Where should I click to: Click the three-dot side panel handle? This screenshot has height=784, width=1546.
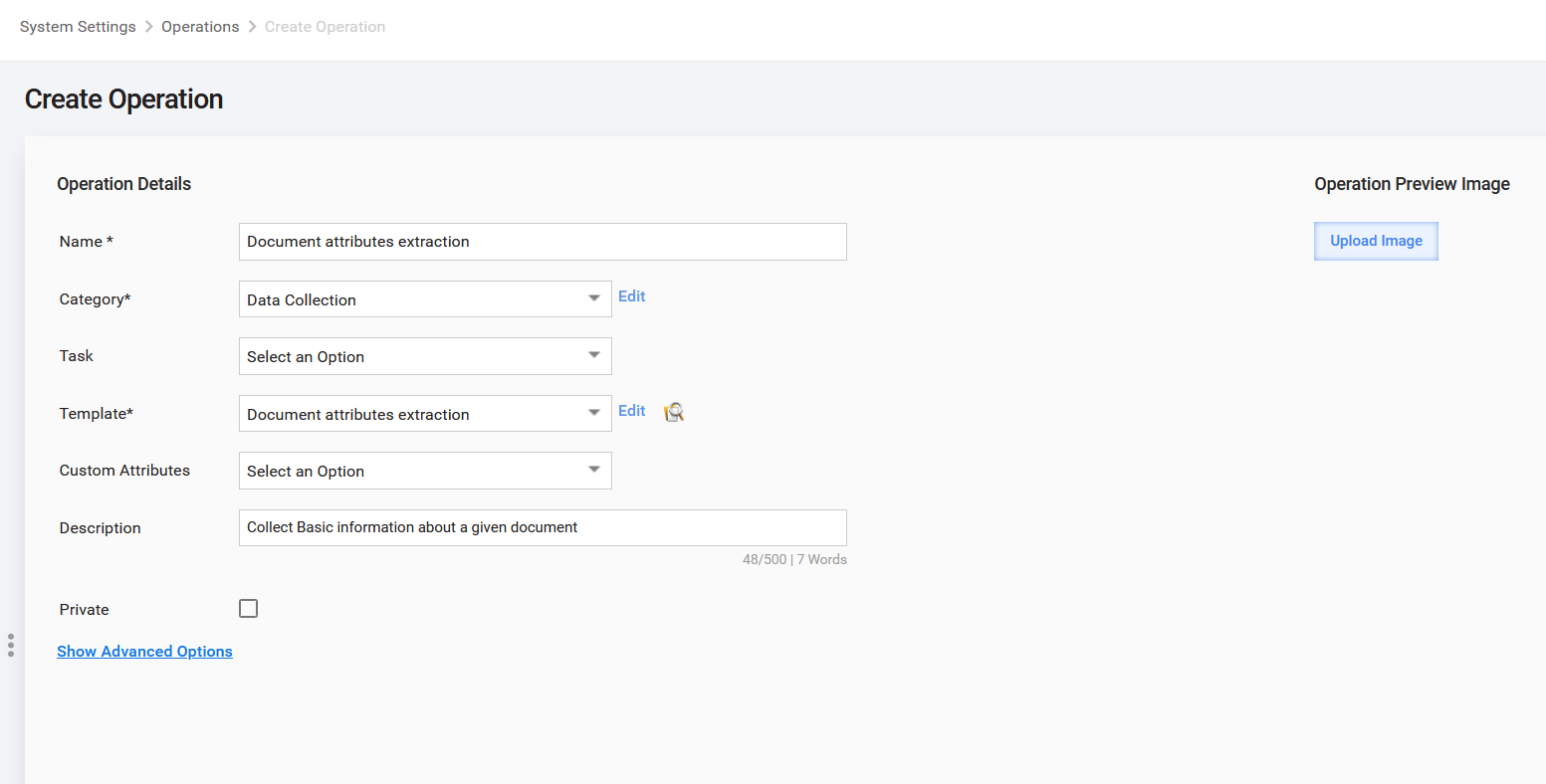pos(11,645)
